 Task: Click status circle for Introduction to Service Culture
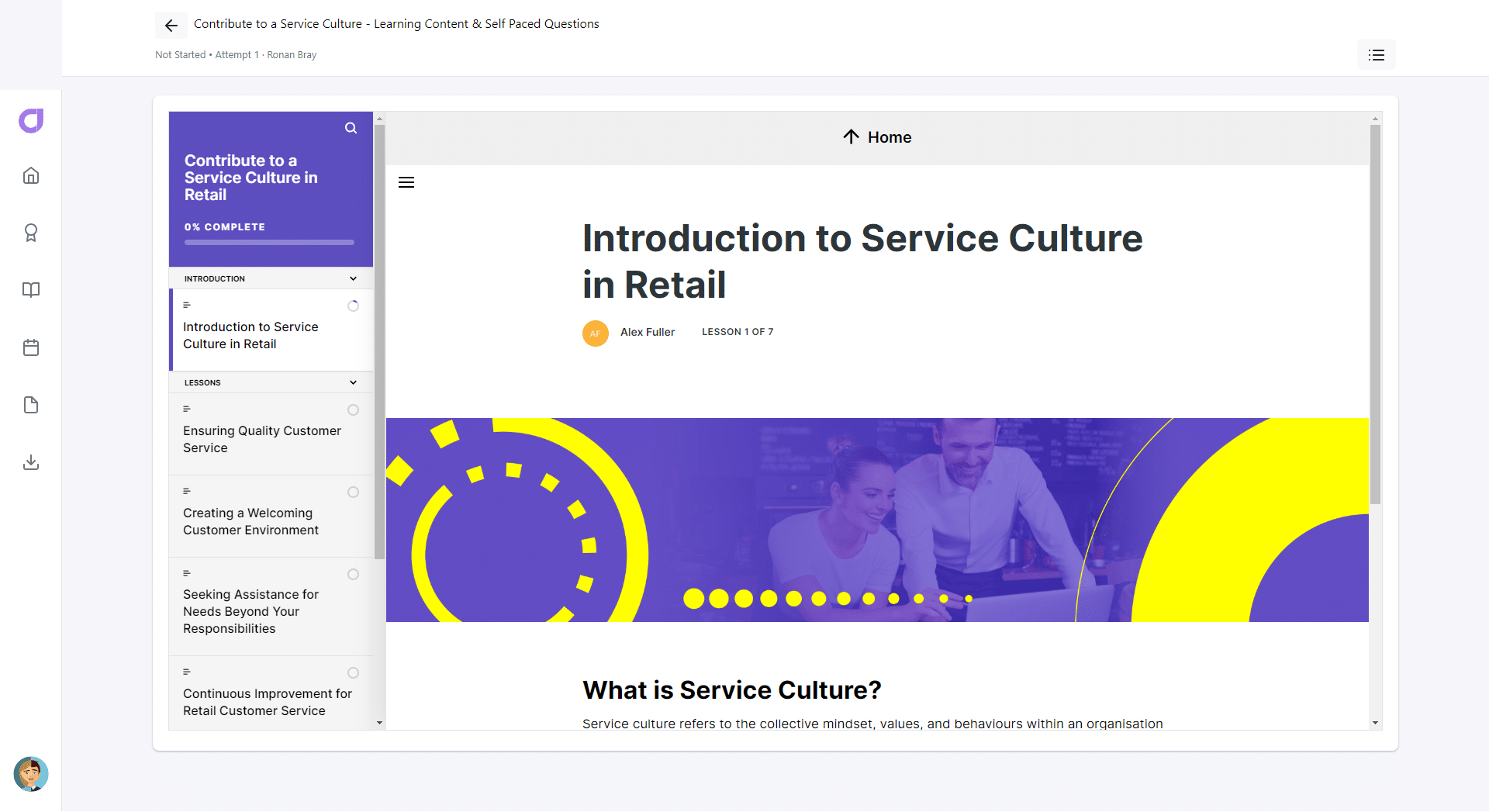pyautogui.click(x=354, y=306)
